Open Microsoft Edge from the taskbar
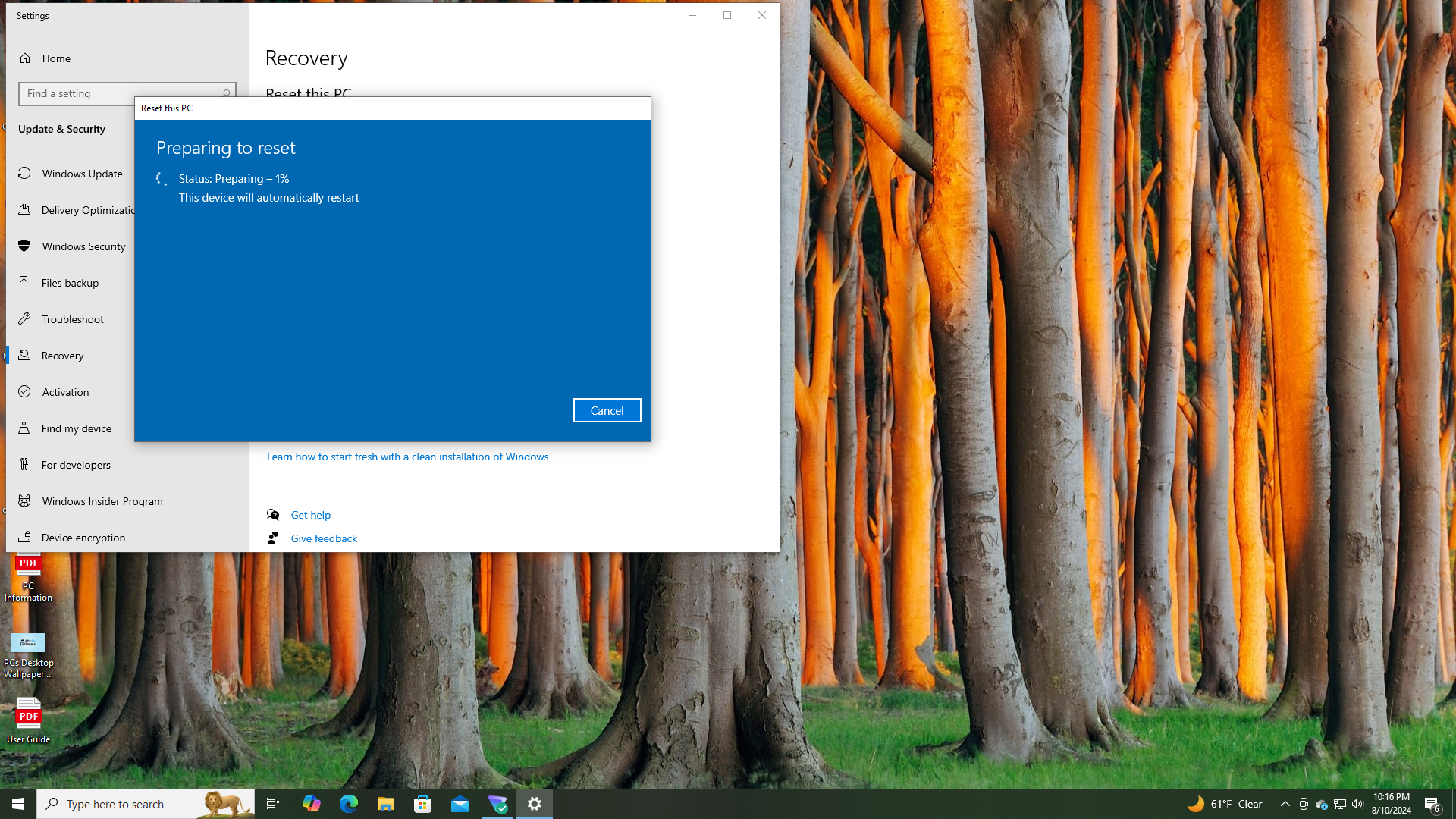The image size is (1456, 819). [x=348, y=804]
